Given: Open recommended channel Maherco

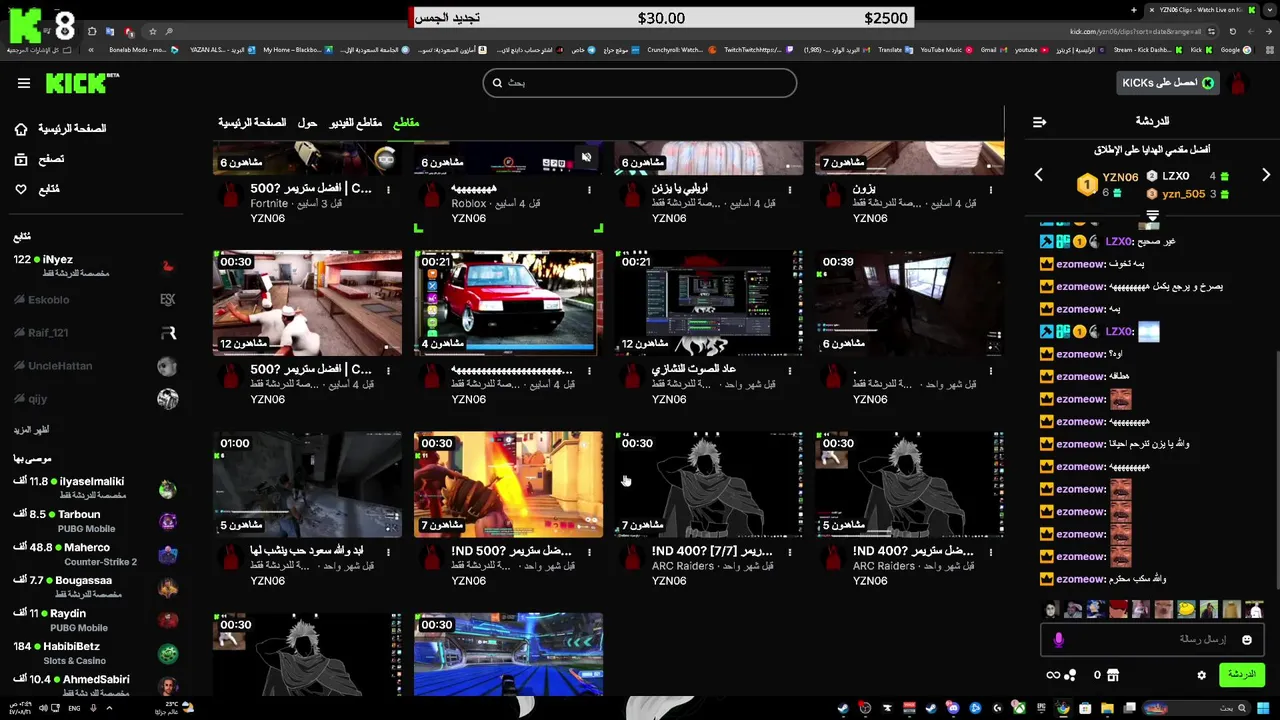Looking at the screenshot, I should pos(95,553).
